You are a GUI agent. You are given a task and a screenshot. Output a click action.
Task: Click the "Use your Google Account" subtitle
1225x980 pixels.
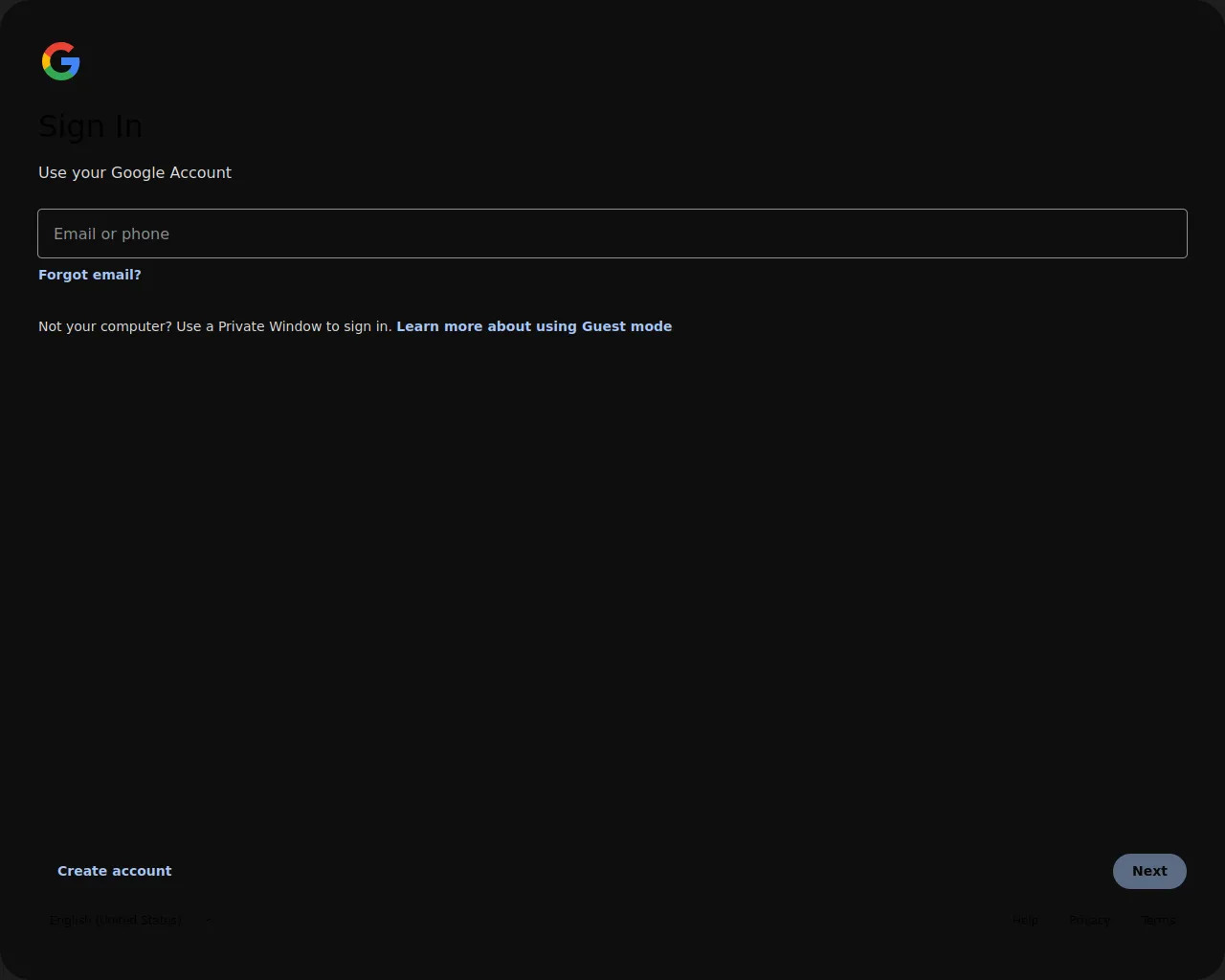pyautogui.click(x=135, y=173)
